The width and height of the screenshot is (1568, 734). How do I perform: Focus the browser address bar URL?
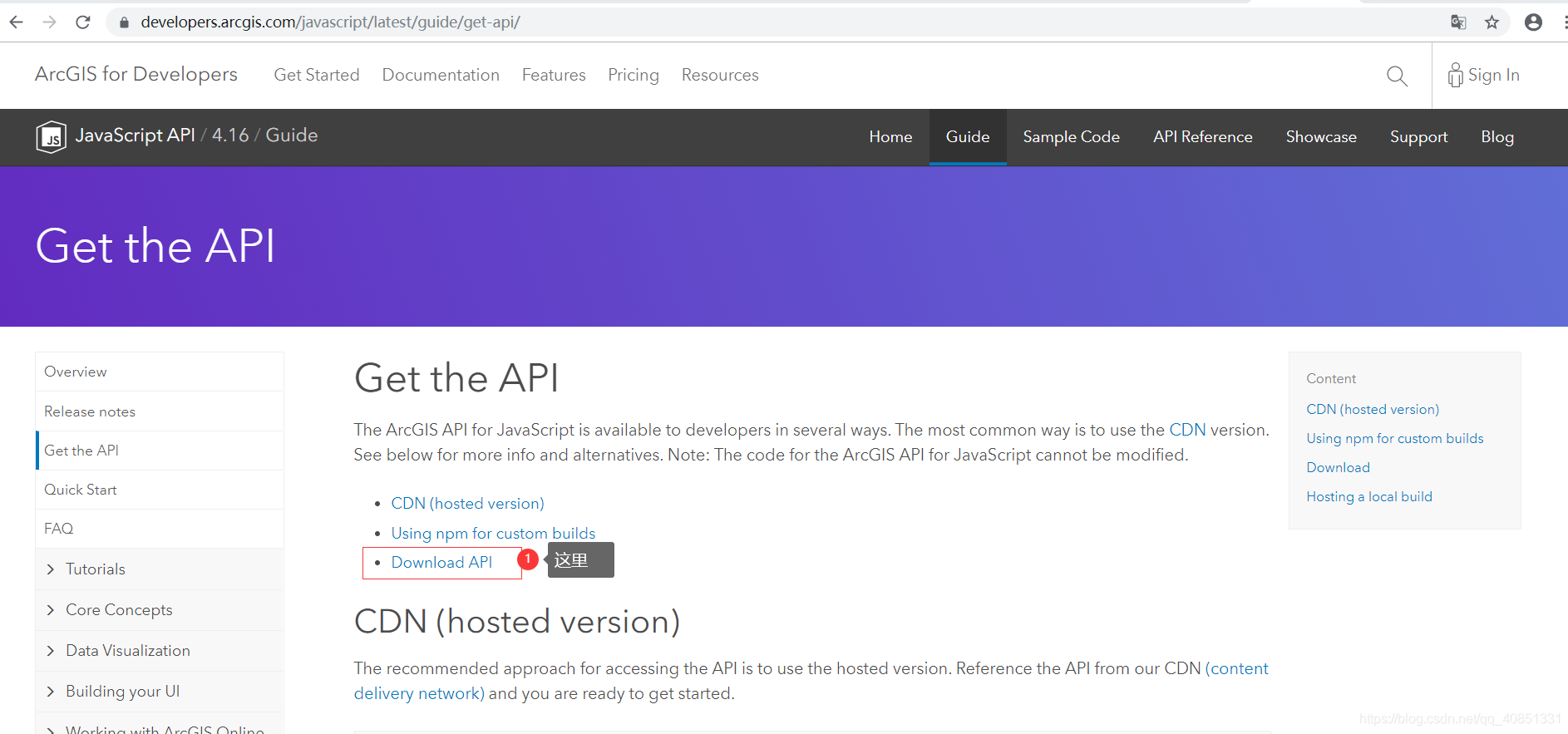pos(330,22)
